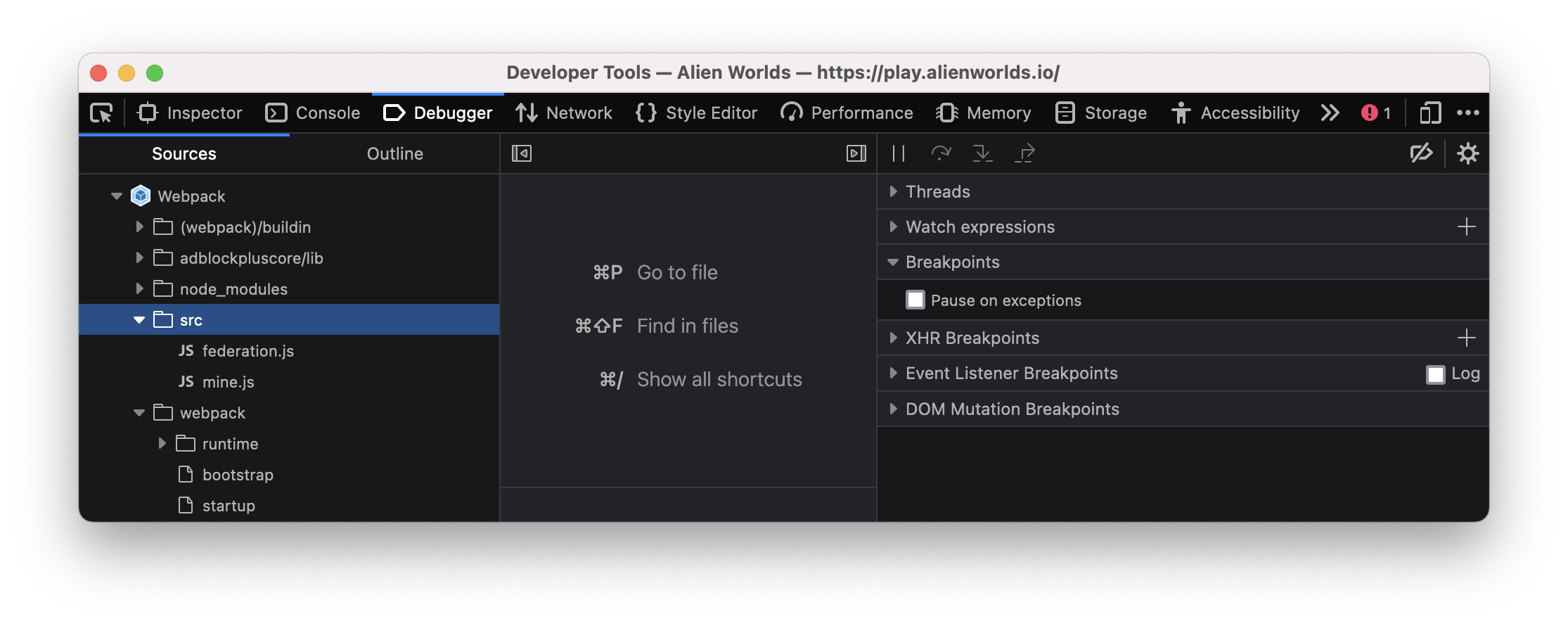Expand the node_modules folder arrow
This screenshot has height=626, width=1568.
139,289
